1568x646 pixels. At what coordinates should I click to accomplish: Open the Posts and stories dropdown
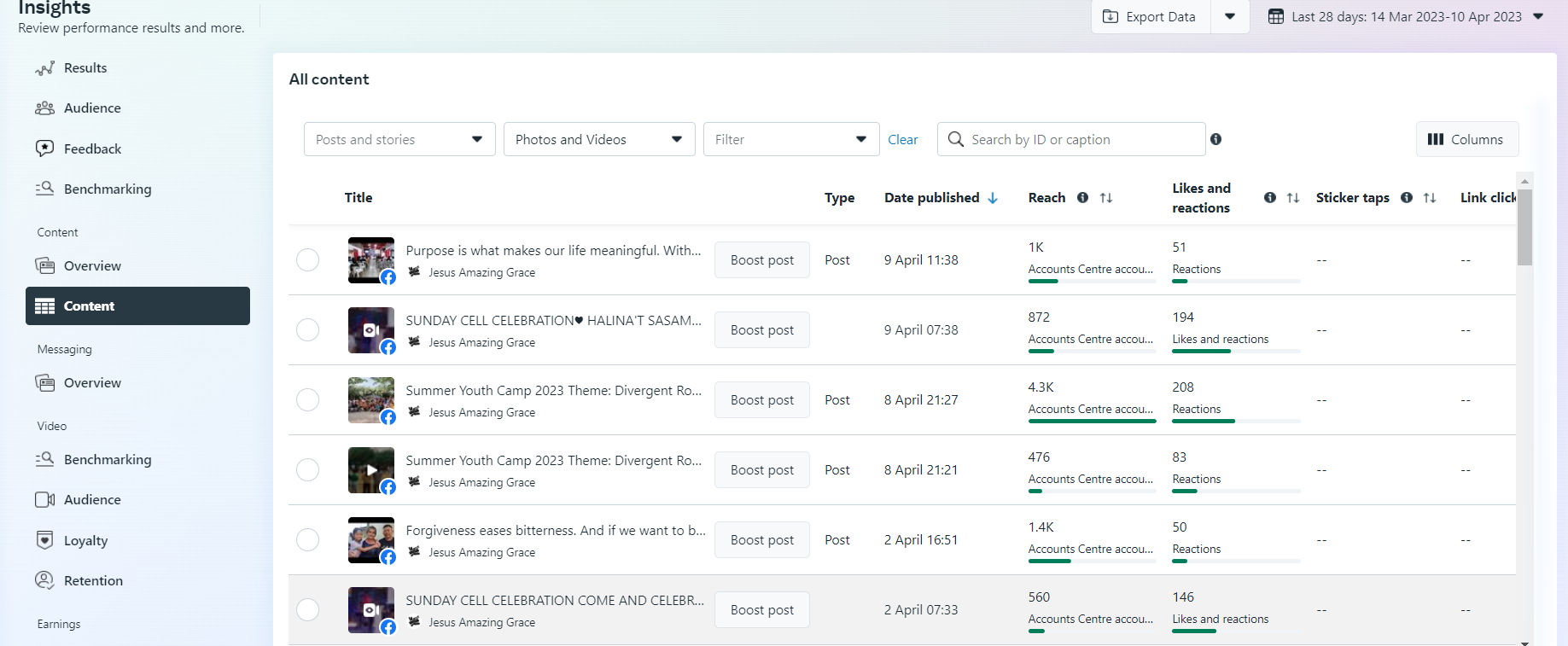pyautogui.click(x=399, y=139)
